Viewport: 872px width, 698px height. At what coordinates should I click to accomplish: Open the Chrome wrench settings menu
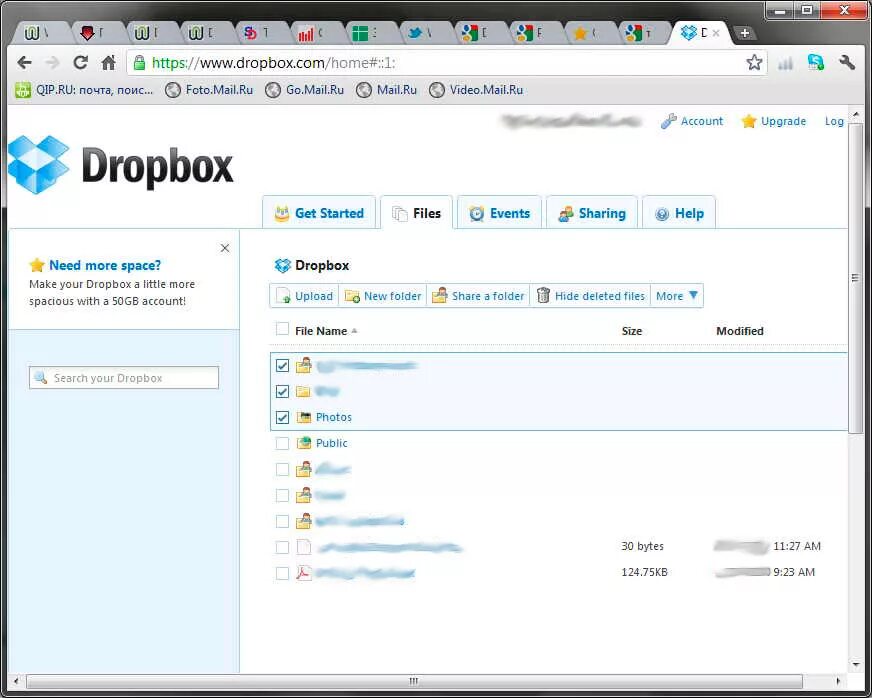(846, 62)
